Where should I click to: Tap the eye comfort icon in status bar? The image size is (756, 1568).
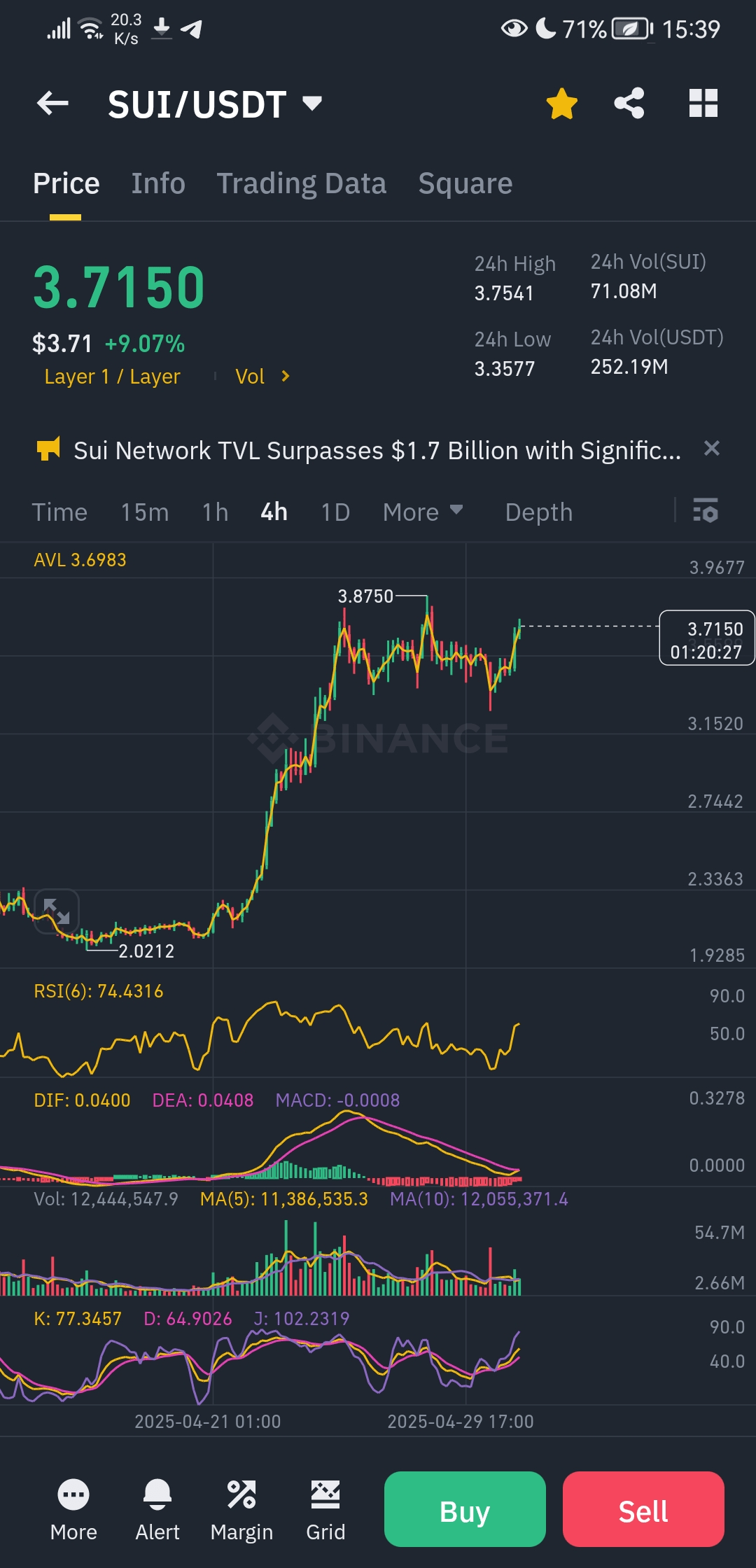[x=514, y=29]
